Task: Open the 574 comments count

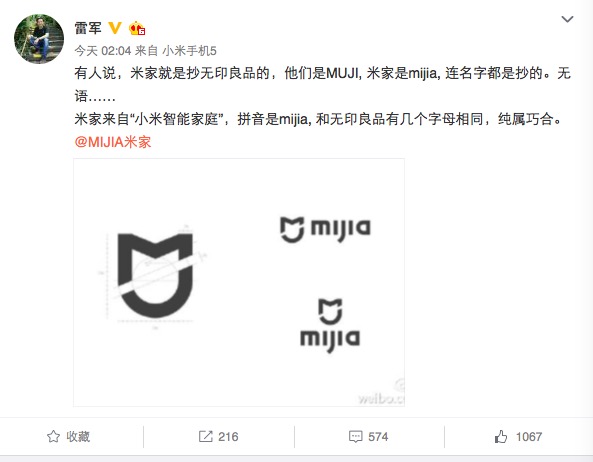Action: pyautogui.click(x=378, y=437)
